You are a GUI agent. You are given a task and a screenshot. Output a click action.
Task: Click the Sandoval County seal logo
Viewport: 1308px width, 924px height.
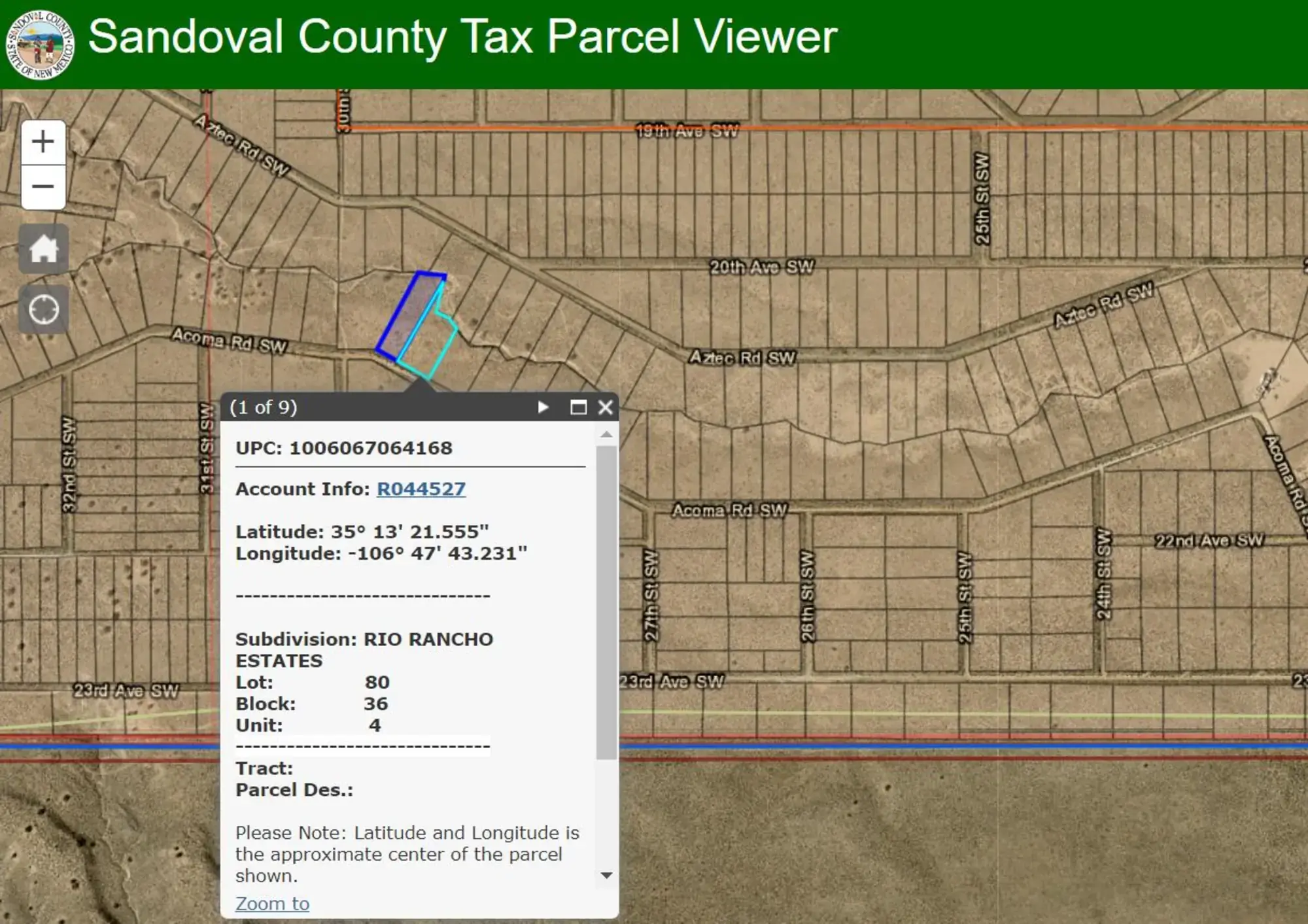40,44
